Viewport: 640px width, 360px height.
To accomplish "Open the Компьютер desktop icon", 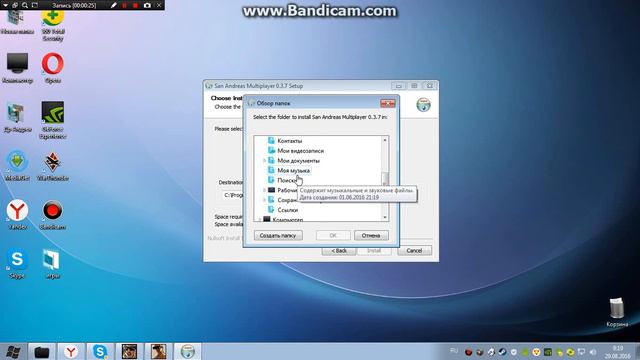I will point(17,69).
